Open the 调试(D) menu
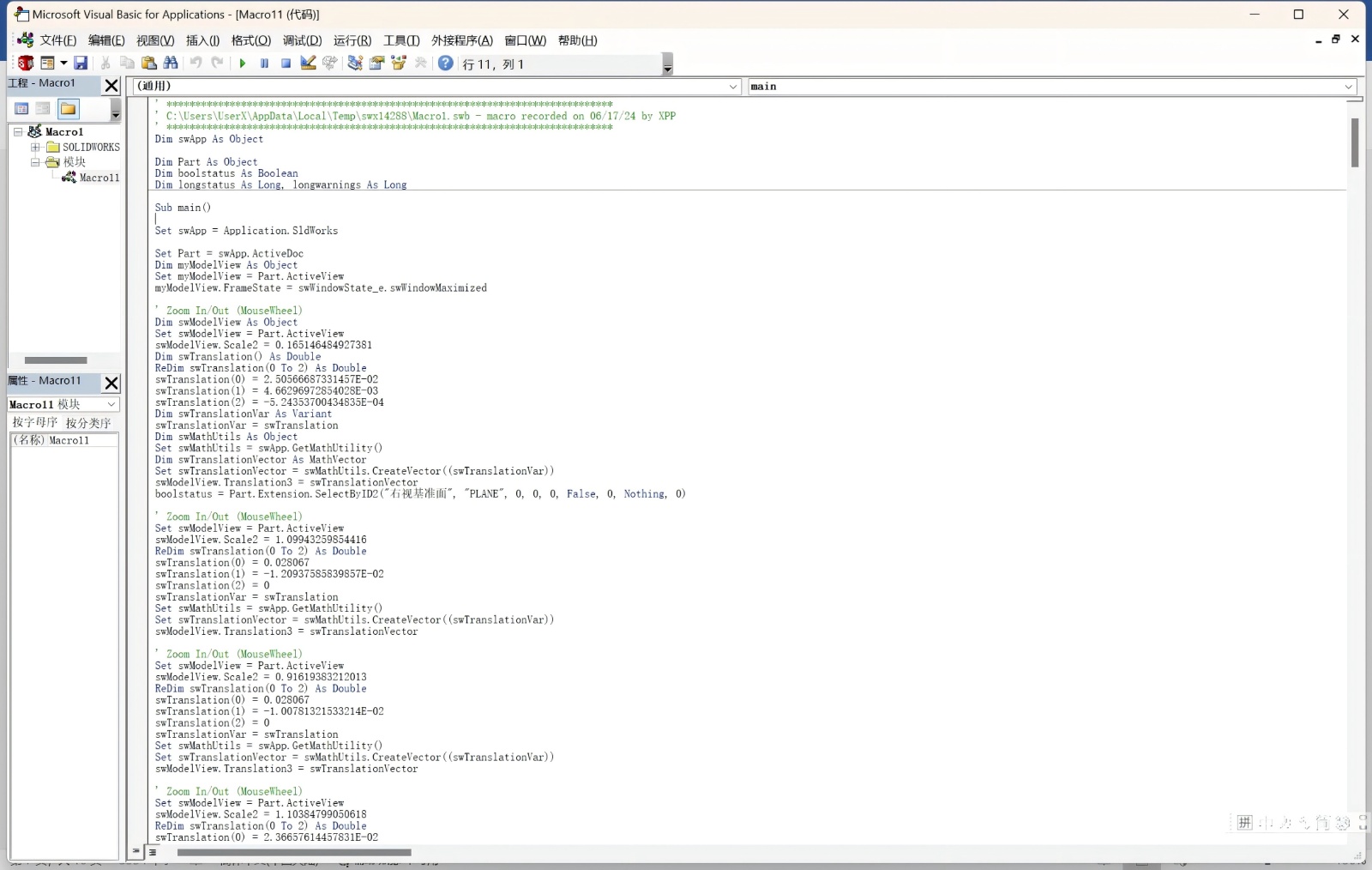The image size is (1372, 870). (302, 40)
